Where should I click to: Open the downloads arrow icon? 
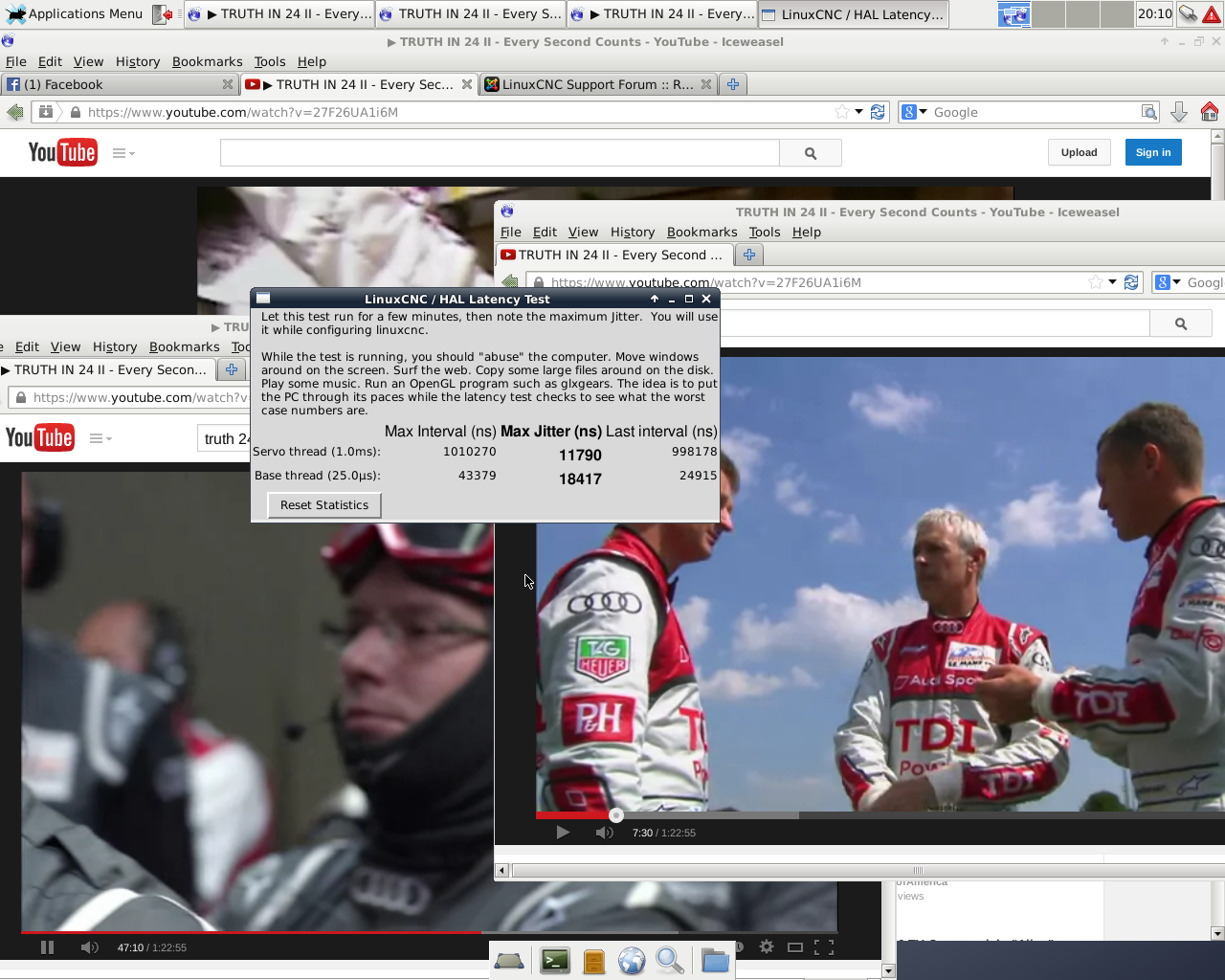pos(1179,112)
